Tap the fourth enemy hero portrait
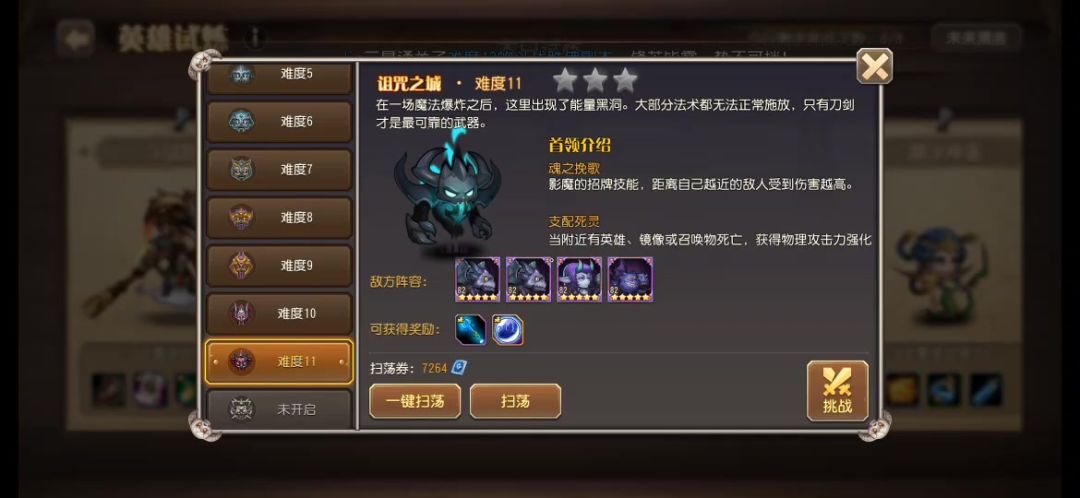 (x=630, y=280)
